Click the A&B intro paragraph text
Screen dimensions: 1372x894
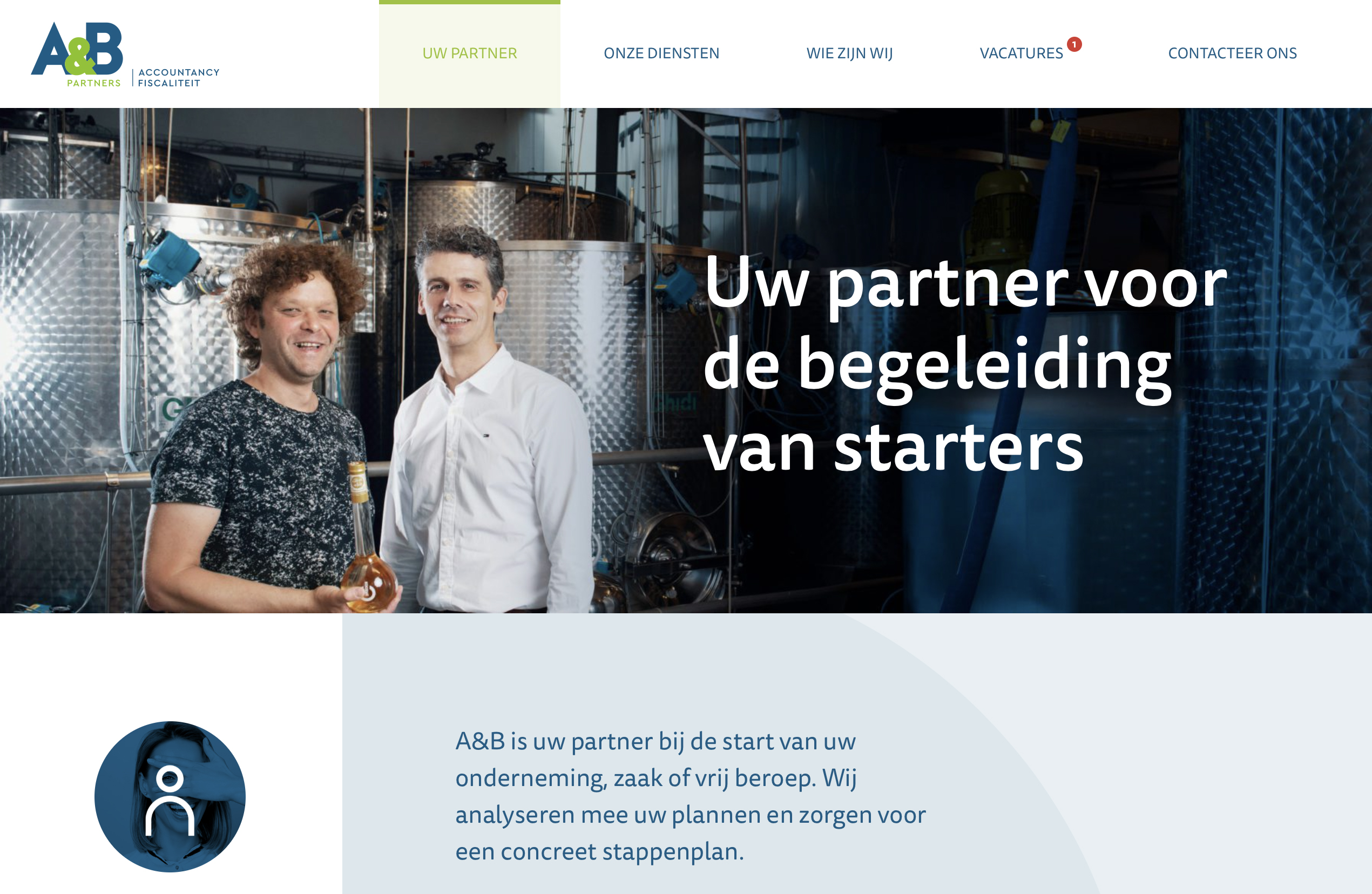click(x=690, y=796)
